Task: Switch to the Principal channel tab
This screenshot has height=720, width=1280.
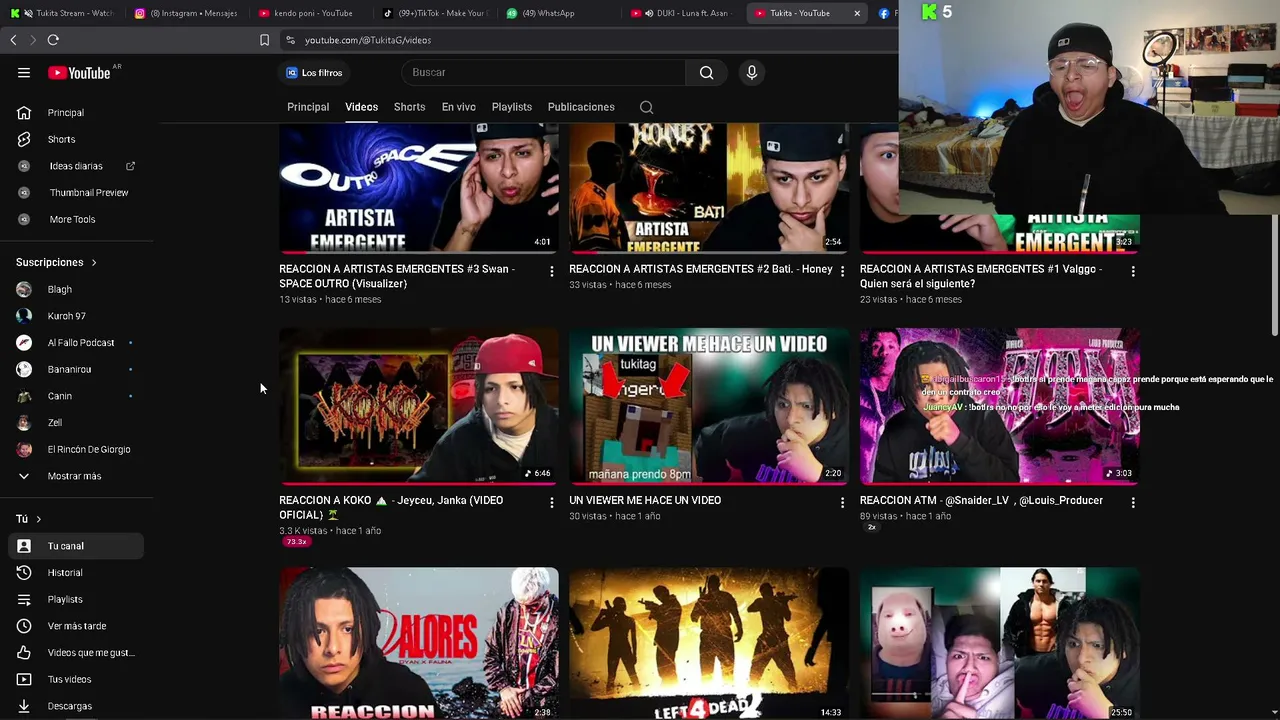Action: (308, 107)
